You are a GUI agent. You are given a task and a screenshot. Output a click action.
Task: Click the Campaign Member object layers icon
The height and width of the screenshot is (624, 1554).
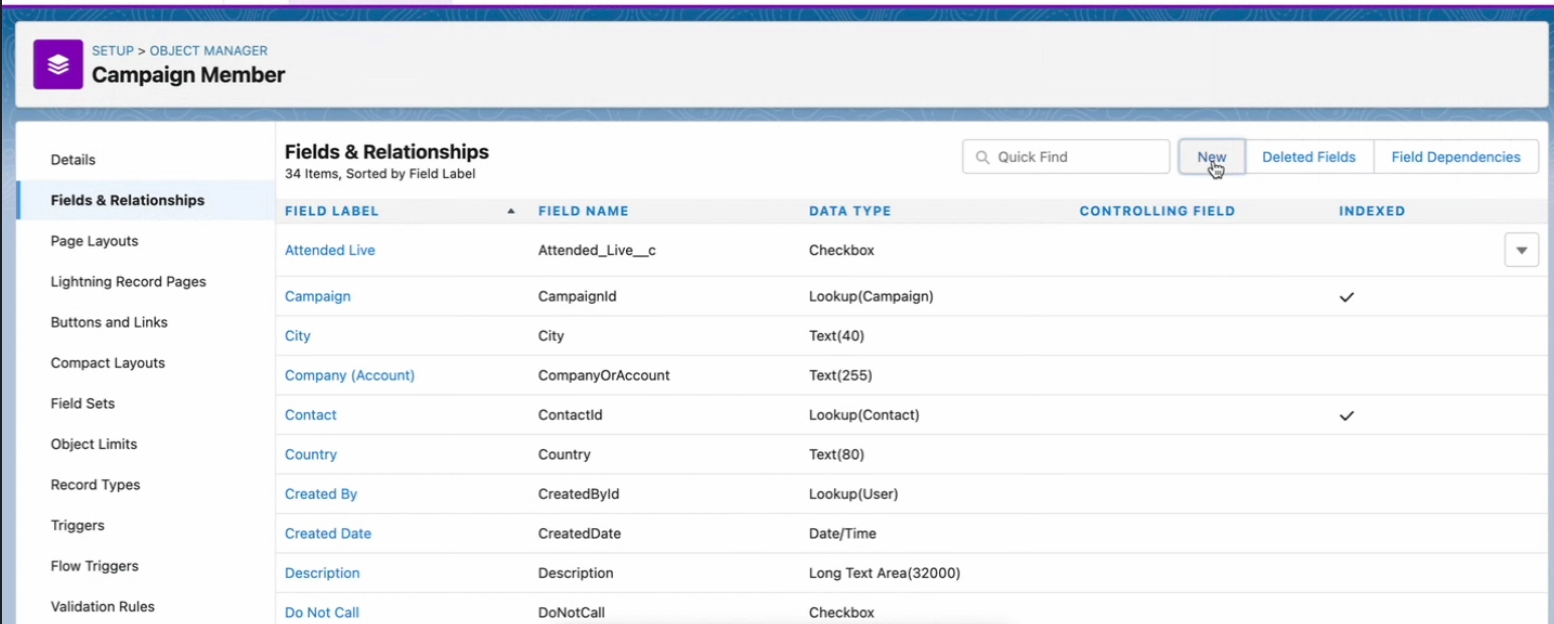[58, 64]
